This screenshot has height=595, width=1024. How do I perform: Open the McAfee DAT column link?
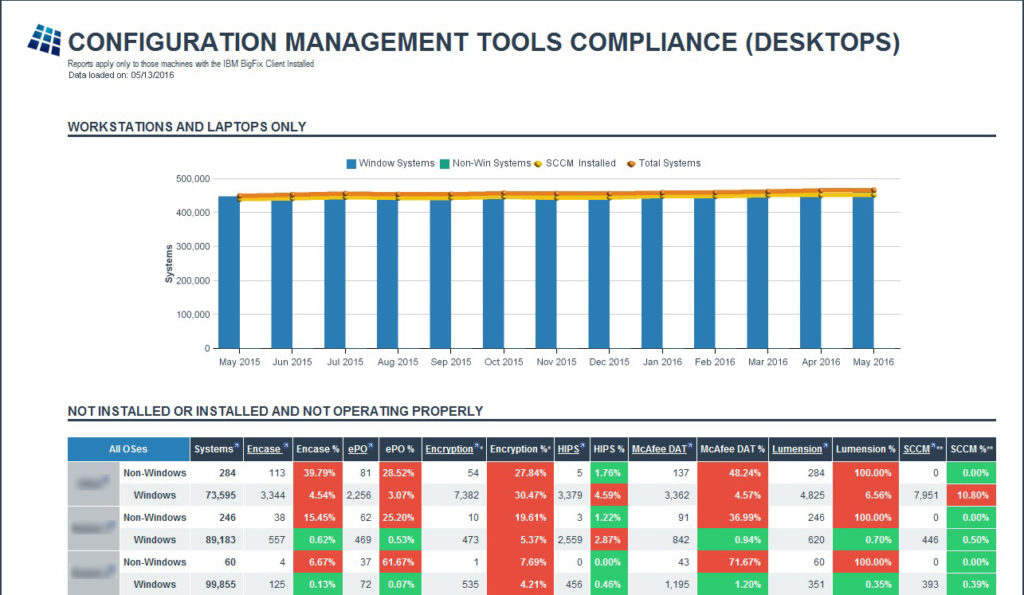660,449
